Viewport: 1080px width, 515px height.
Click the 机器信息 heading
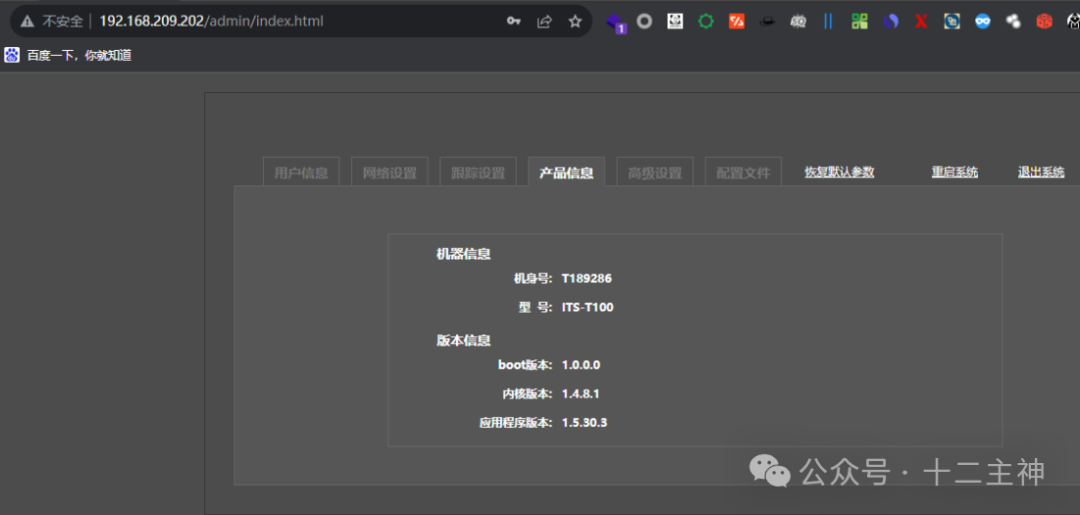pyautogui.click(x=464, y=254)
